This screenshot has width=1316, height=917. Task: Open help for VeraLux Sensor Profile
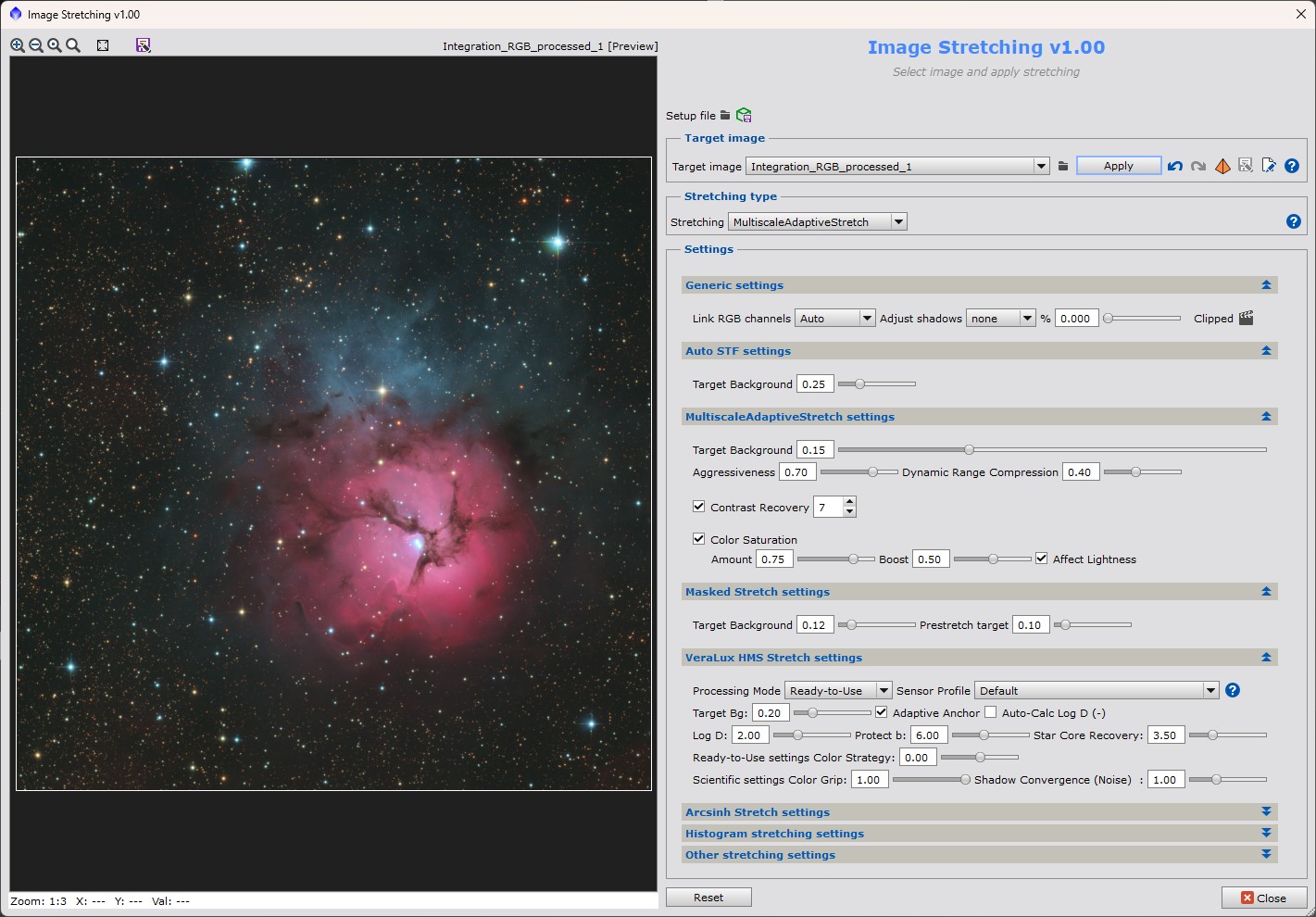(x=1232, y=690)
